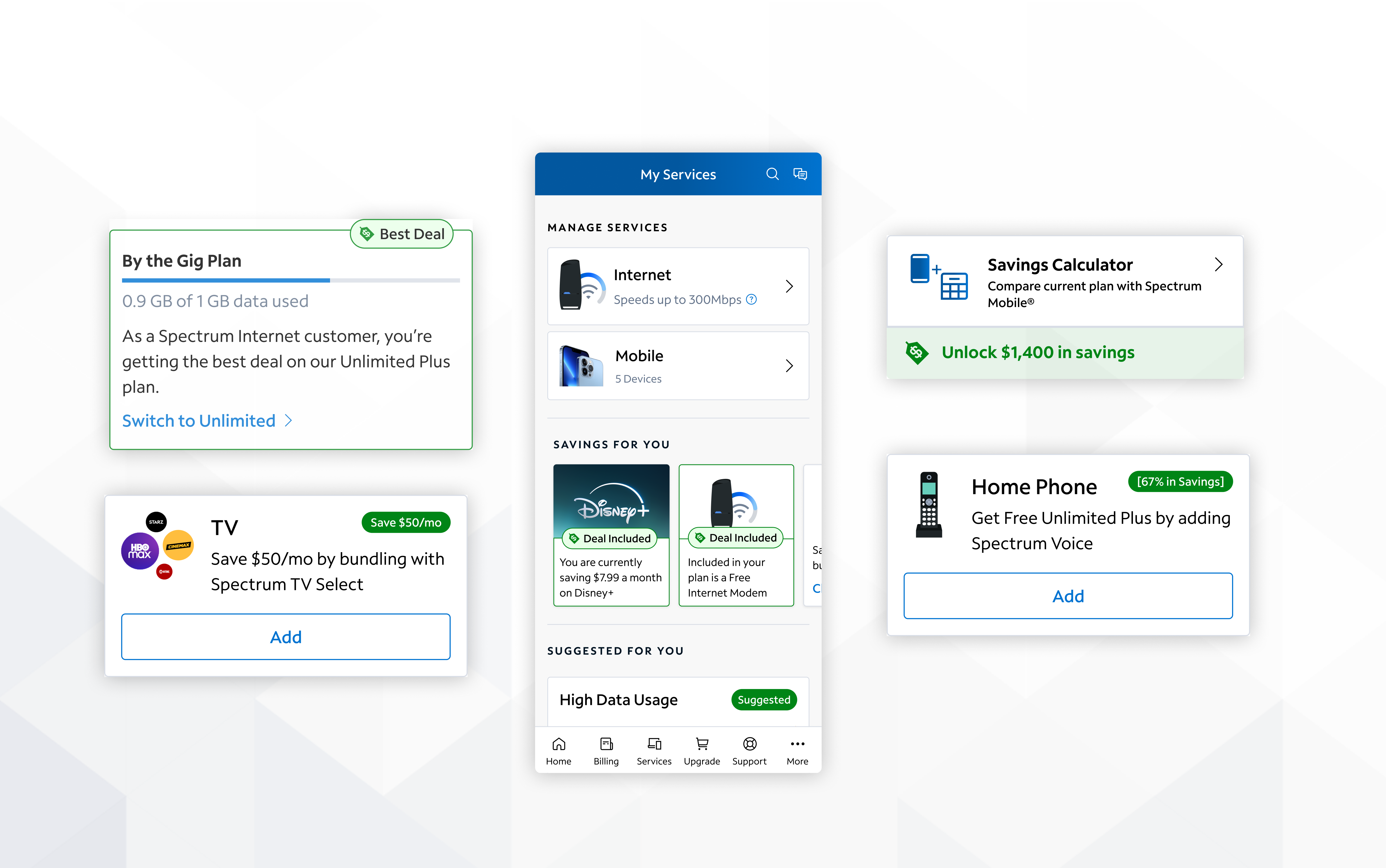The height and width of the screenshot is (868, 1386).
Task: Click the savings tag icon beside Unlock $1,400
Action: click(x=917, y=352)
